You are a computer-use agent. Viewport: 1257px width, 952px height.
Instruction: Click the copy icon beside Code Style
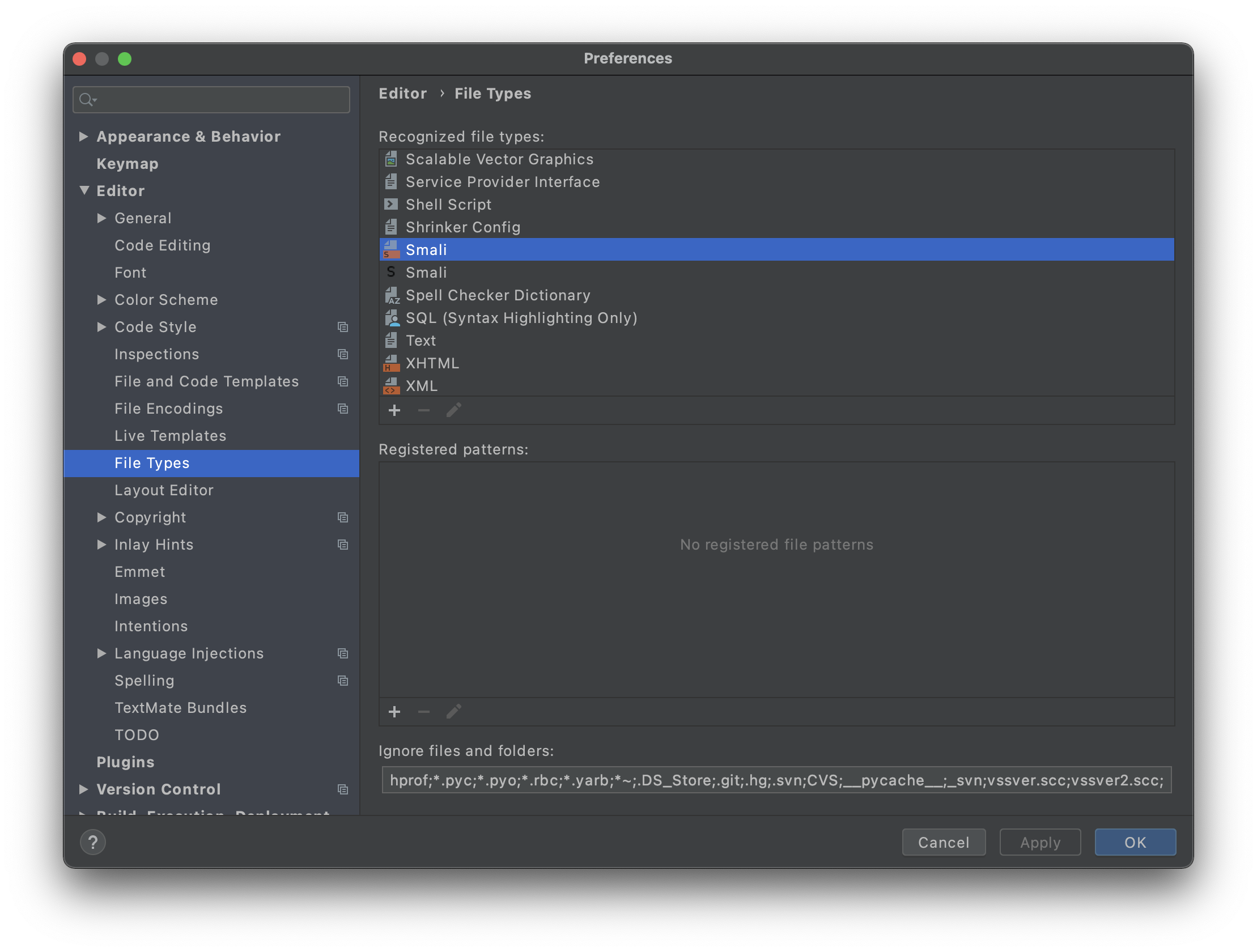(x=343, y=327)
